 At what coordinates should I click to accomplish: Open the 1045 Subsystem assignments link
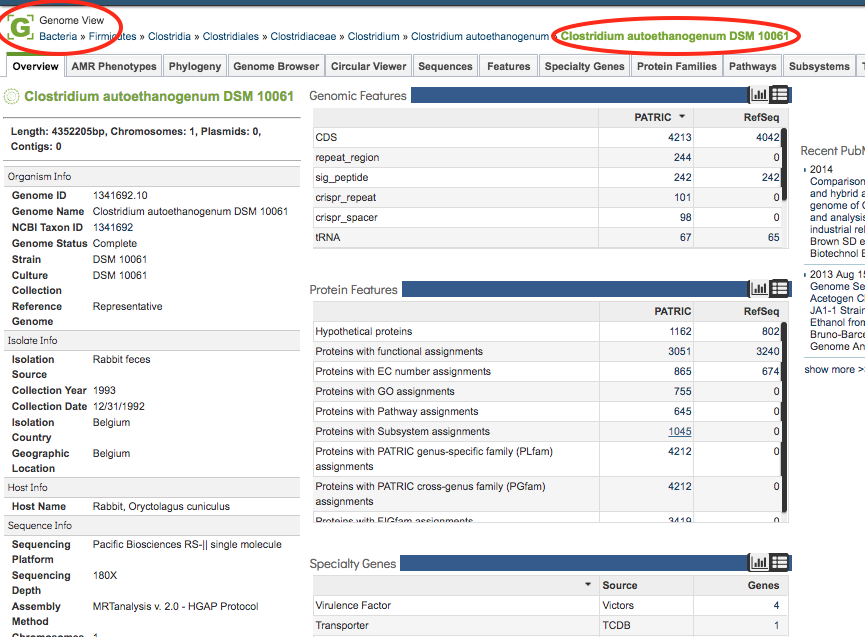click(680, 431)
